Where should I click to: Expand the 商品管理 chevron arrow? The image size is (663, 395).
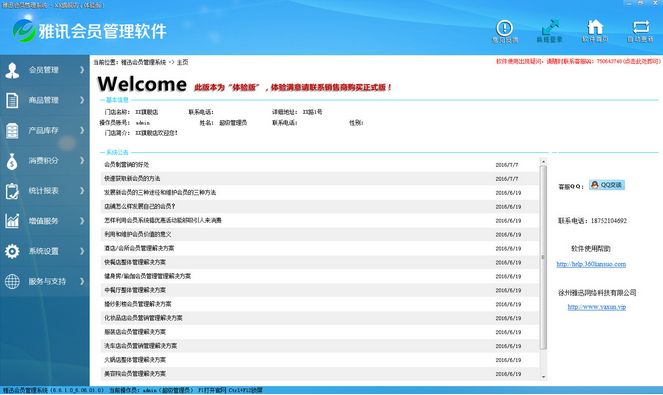coord(82,100)
